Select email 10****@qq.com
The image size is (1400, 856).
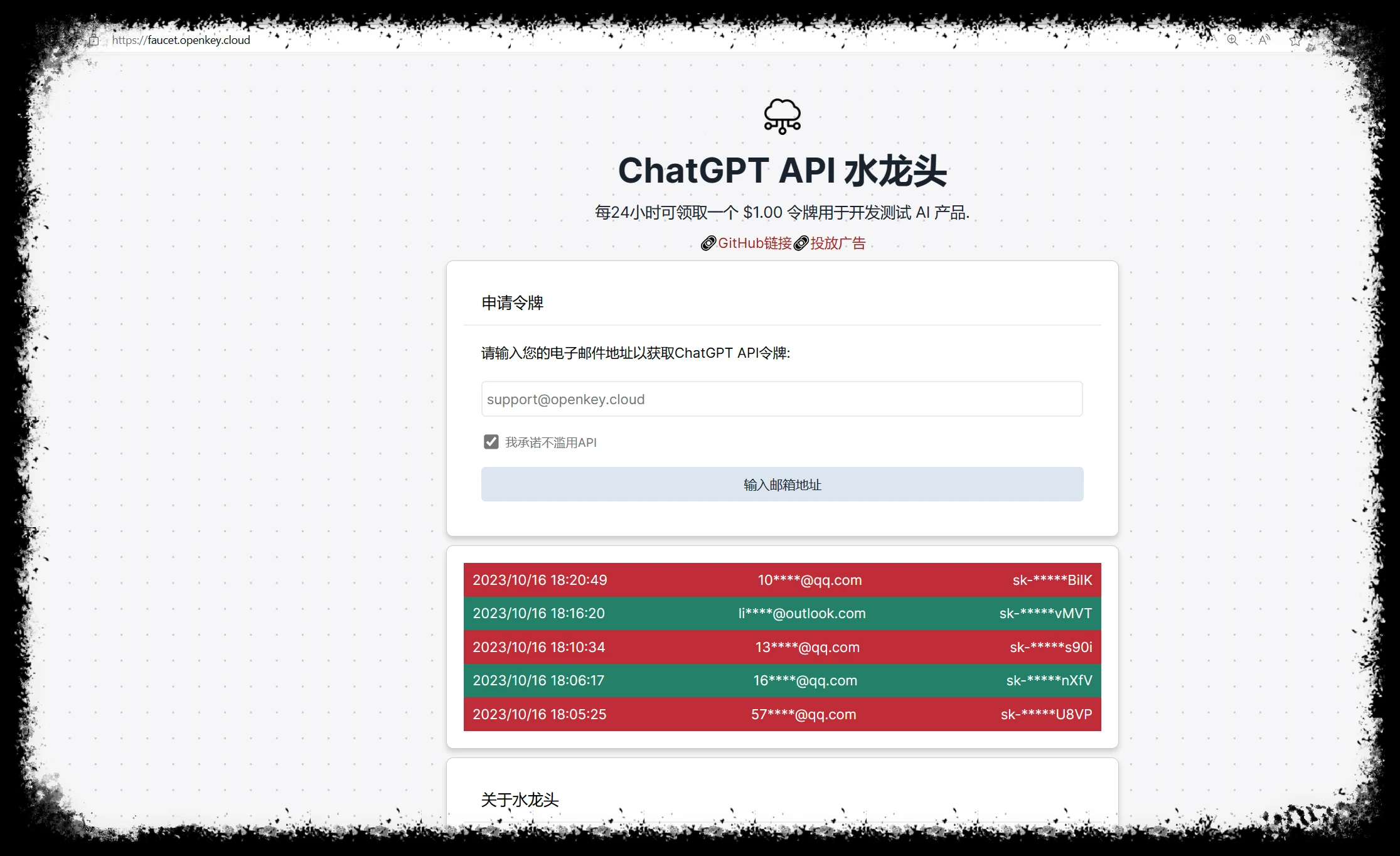point(810,580)
